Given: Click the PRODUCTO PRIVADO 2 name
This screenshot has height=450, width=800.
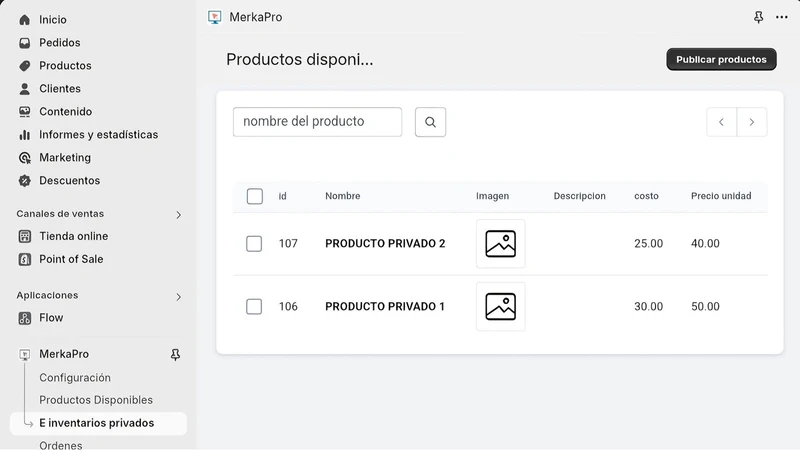Looking at the screenshot, I should tap(385, 243).
